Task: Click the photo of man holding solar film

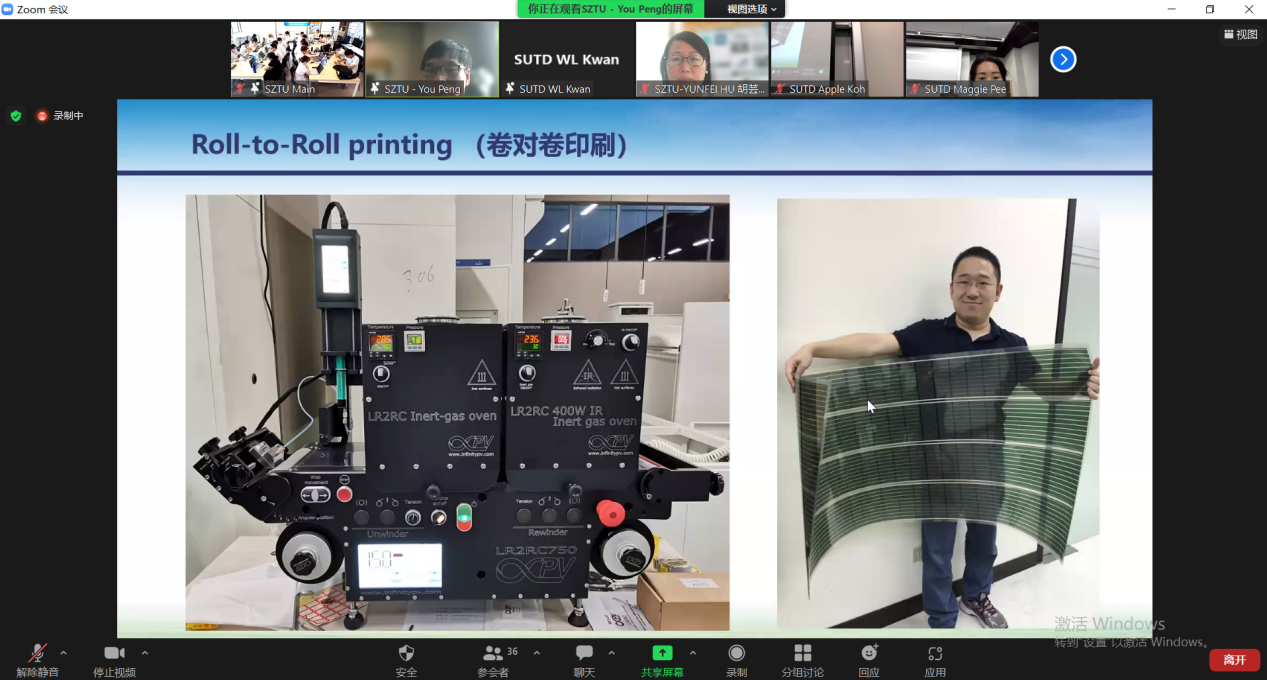Action: coord(938,413)
